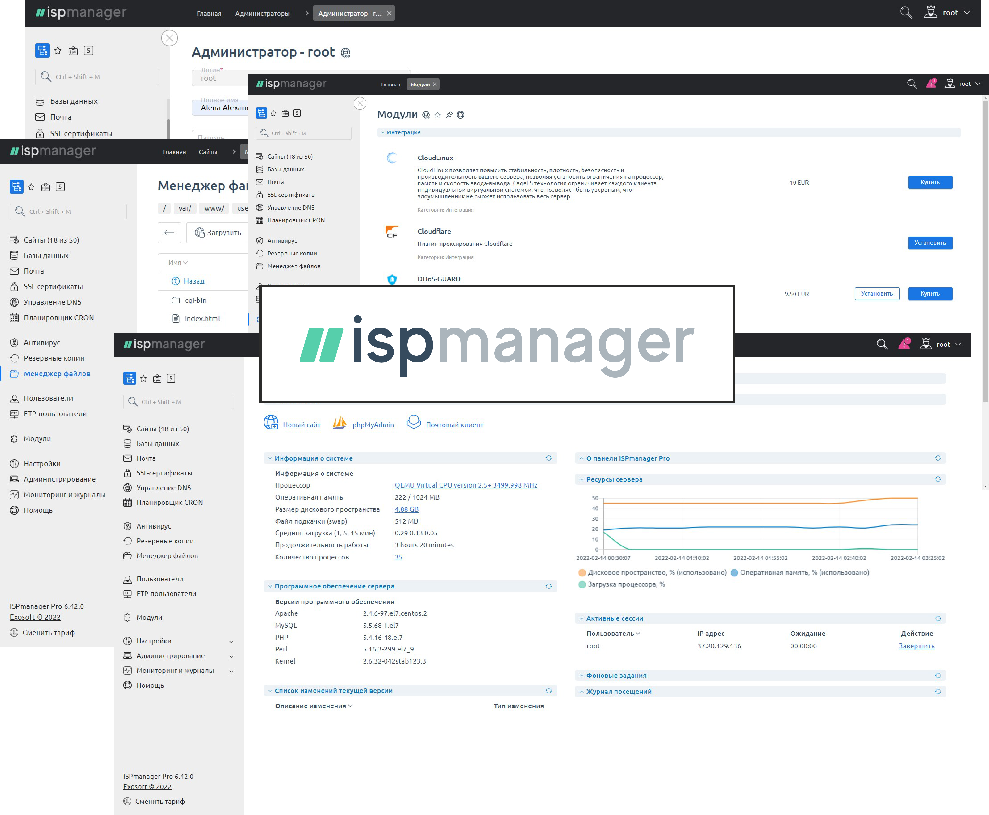This screenshot has height=815, width=989.
Task: Expand the 'Журнал посещений' section
Action: point(582,692)
